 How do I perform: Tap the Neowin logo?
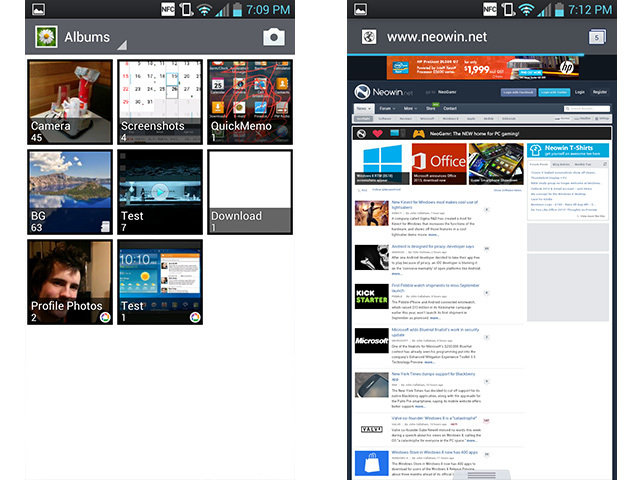tap(383, 92)
